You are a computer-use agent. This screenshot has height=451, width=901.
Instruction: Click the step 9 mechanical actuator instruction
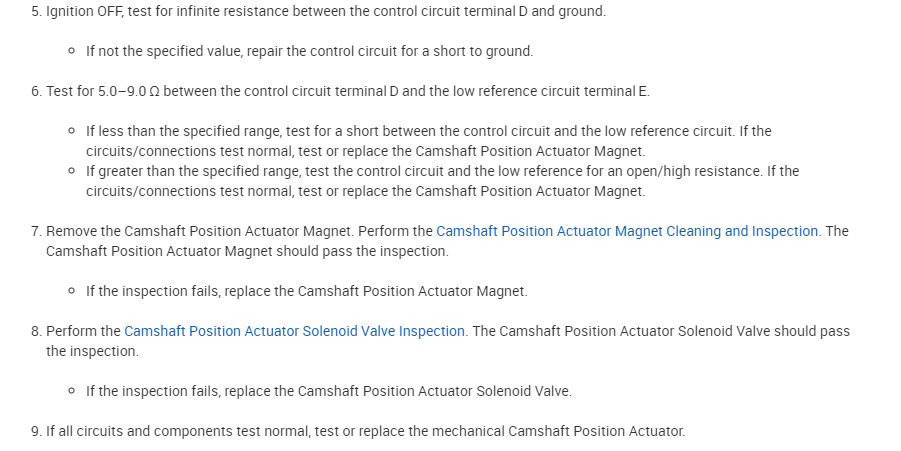click(365, 431)
